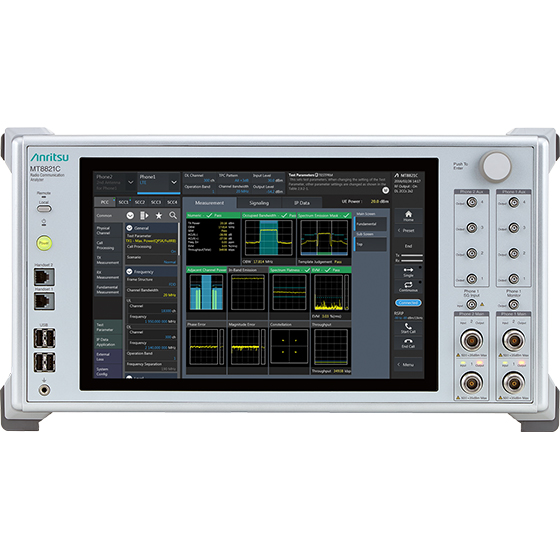Open Fundamental Measurement category

tap(108, 289)
